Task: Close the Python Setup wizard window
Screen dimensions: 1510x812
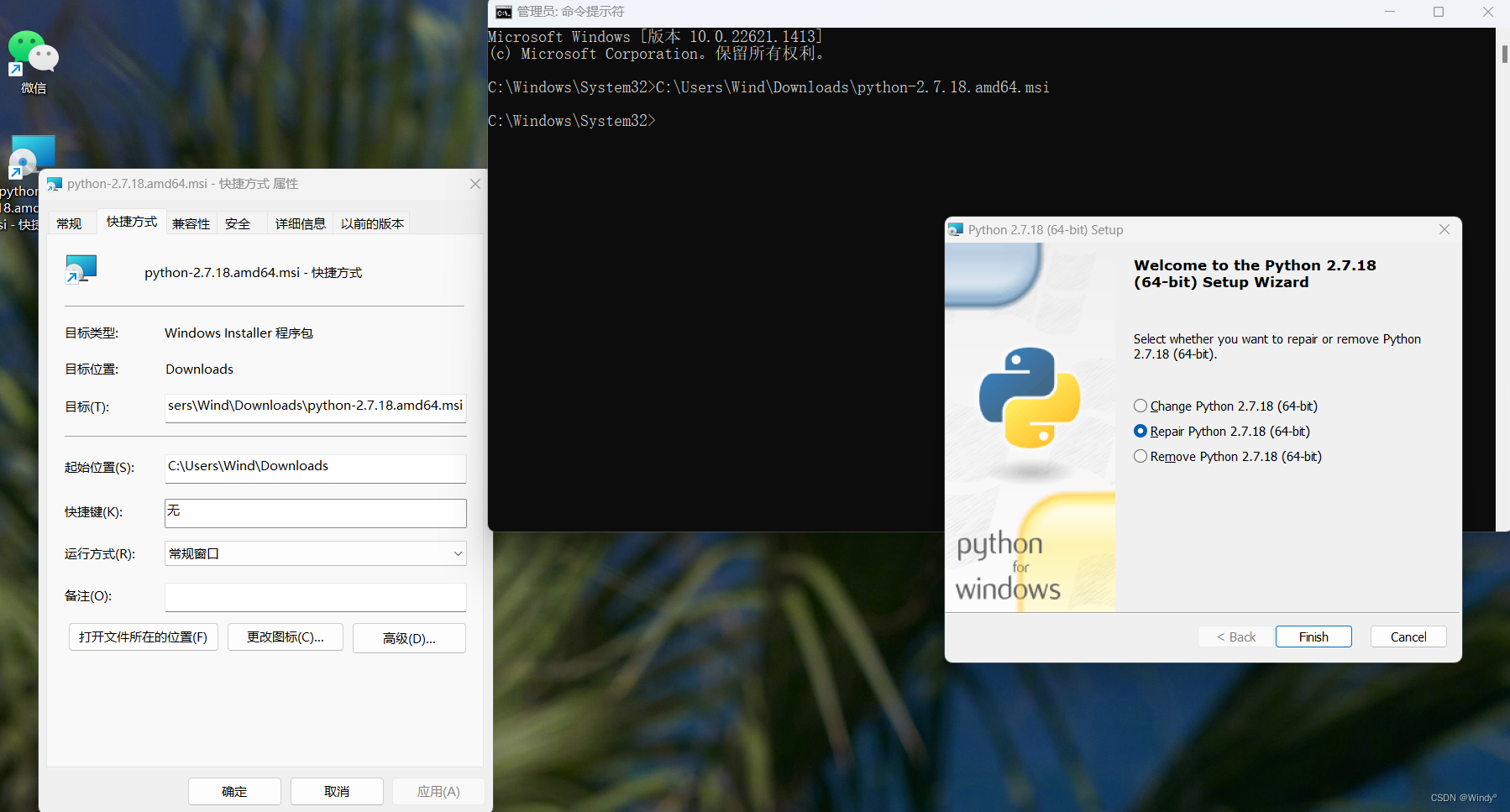Action: click(1444, 229)
